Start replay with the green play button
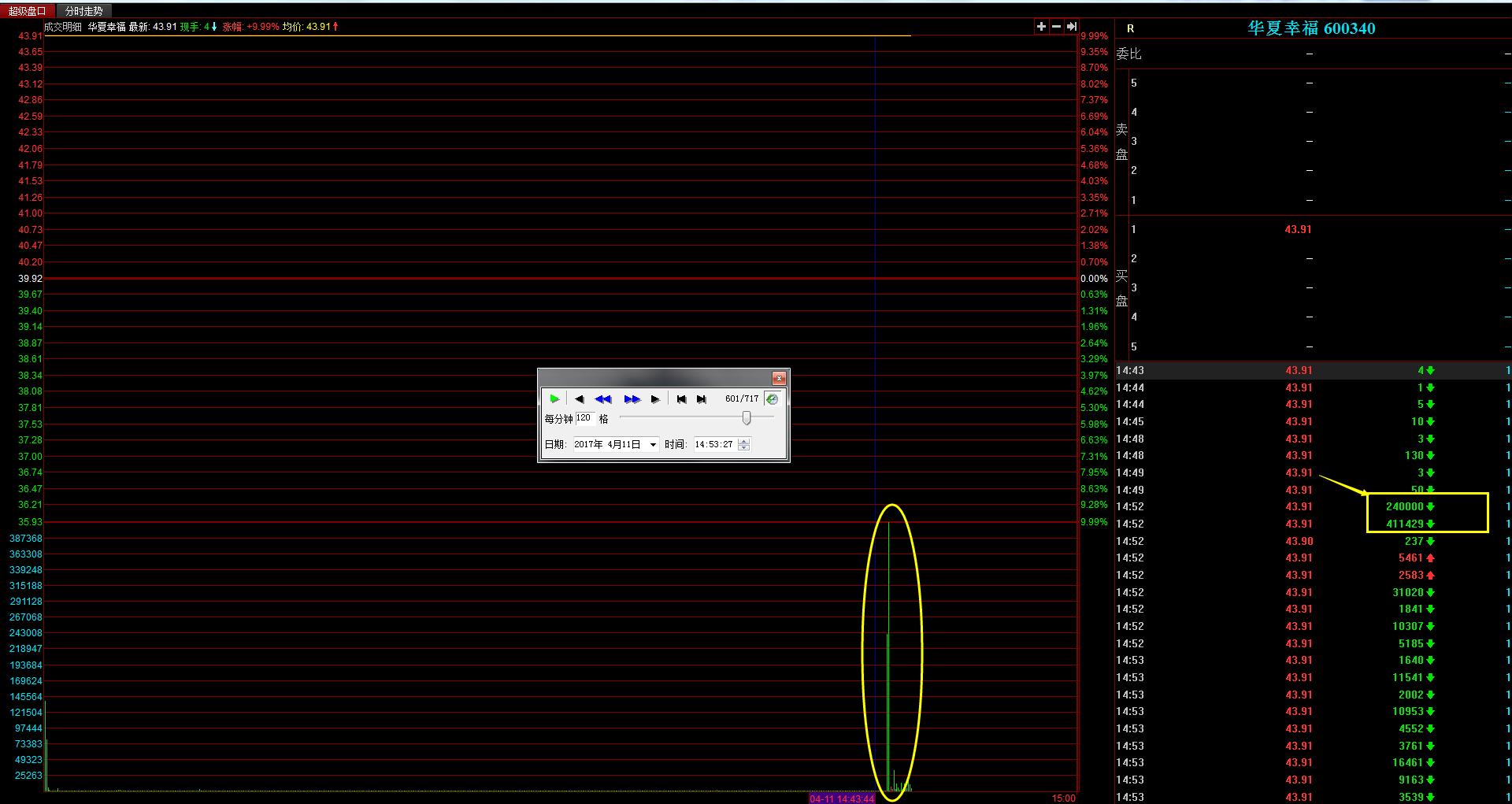This screenshot has width=1512, height=804. click(x=554, y=399)
